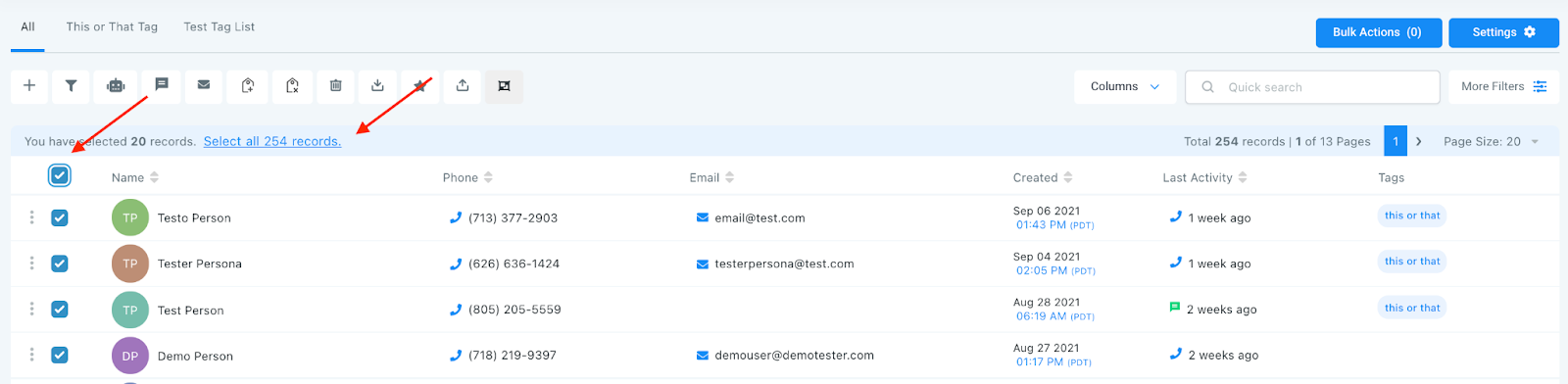This screenshot has height=384, width=1568.
Task: Click testerpersona@test.com email address
Action: [x=784, y=264]
